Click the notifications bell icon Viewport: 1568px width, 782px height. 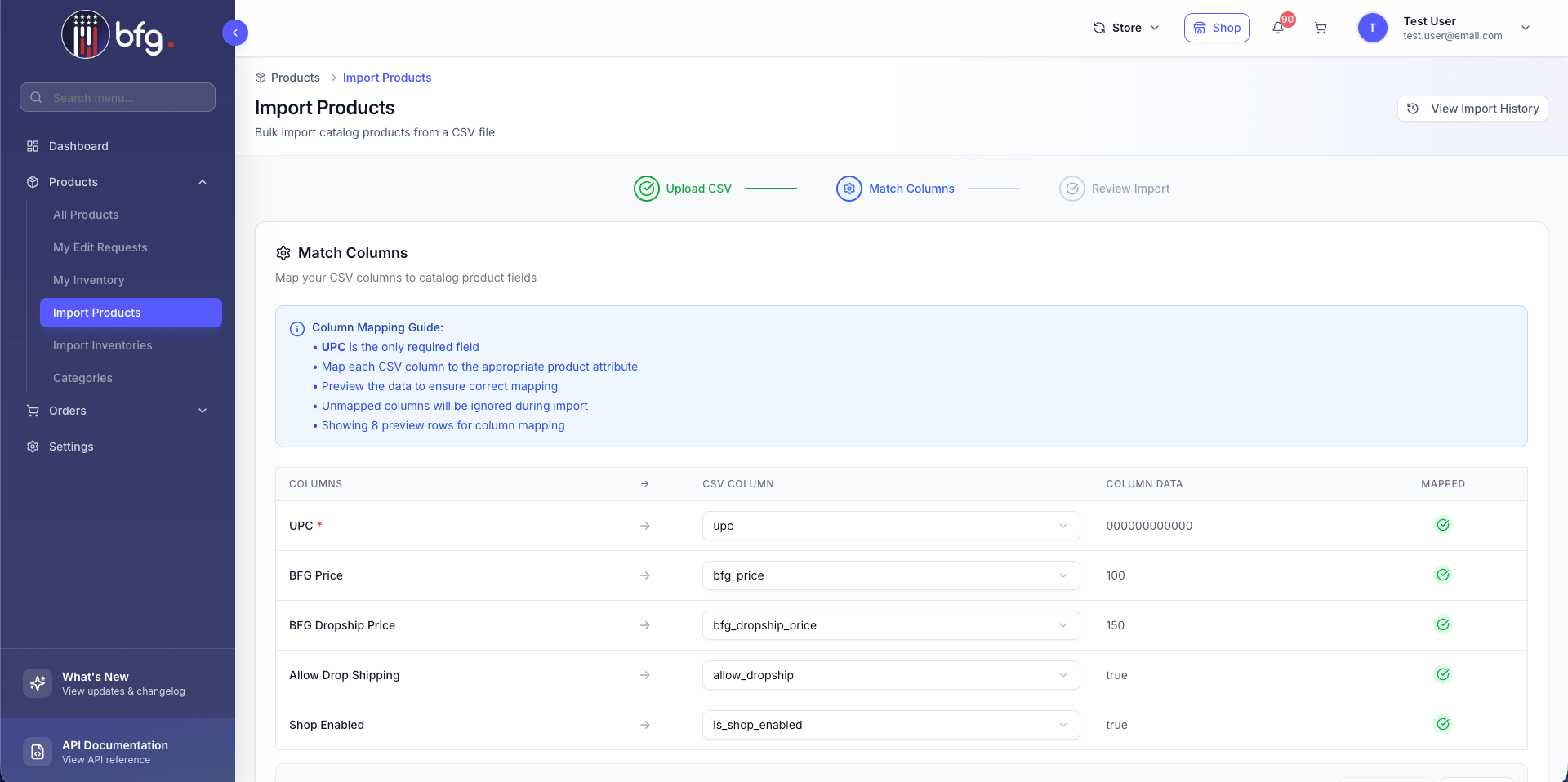click(1278, 28)
